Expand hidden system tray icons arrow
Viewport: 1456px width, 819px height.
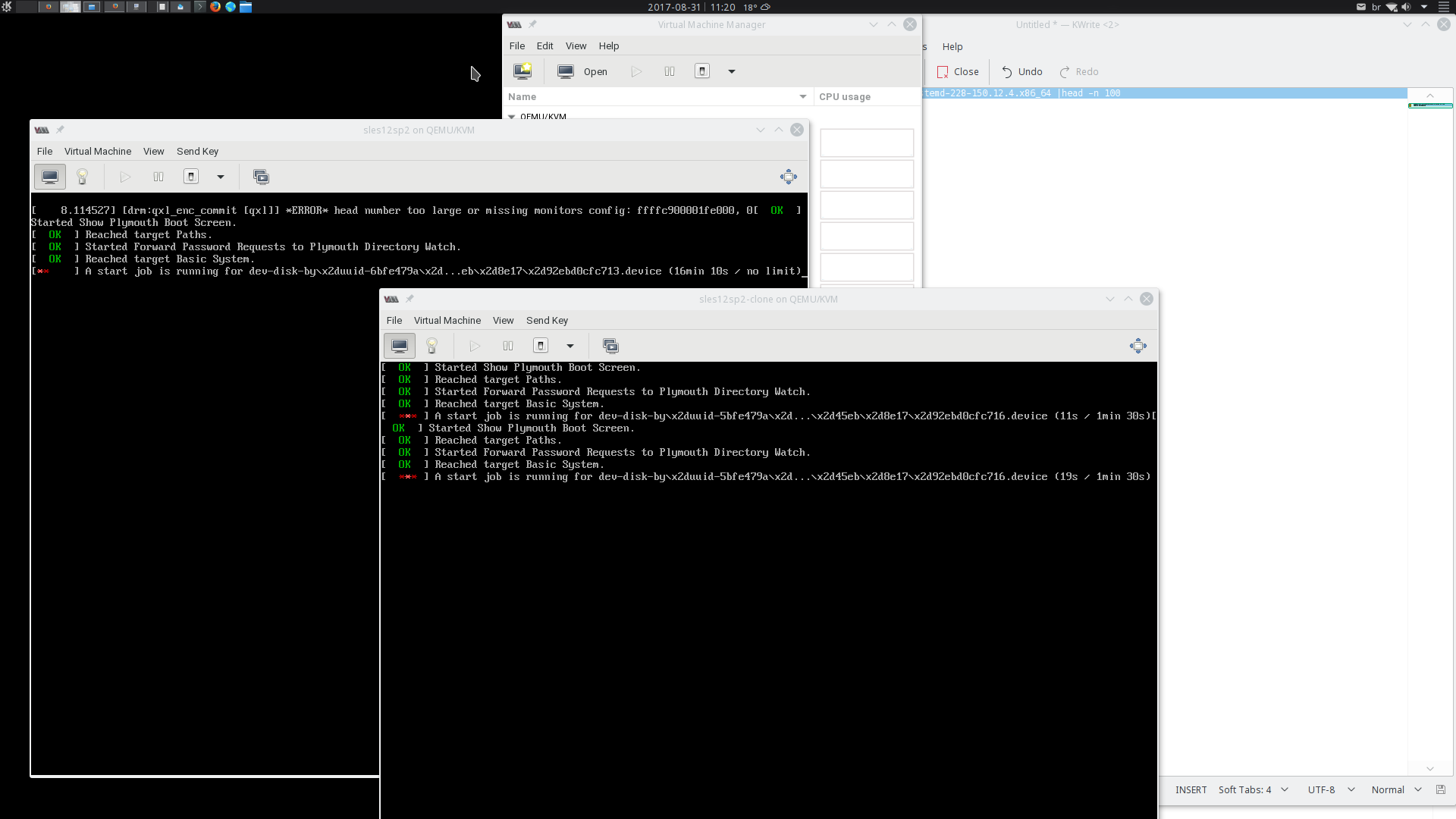(x=1424, y=7)
